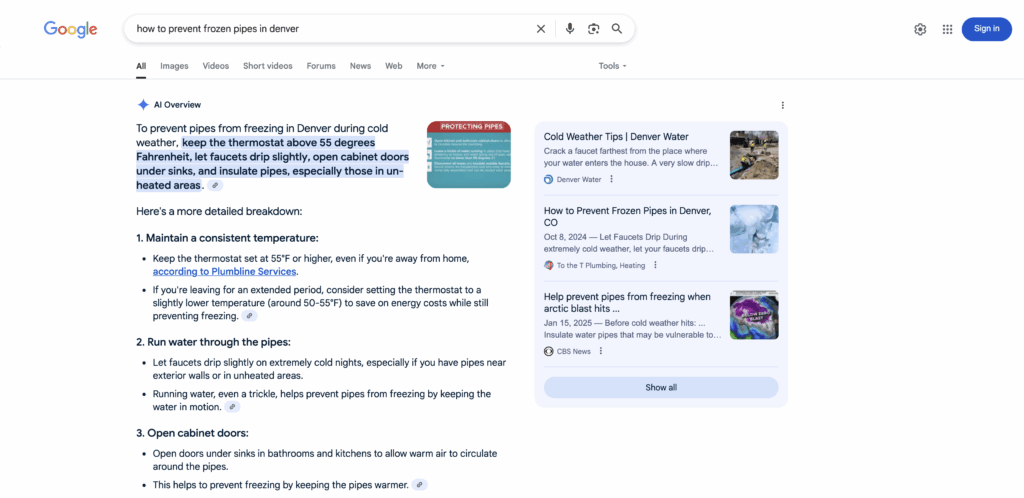
Task: Switch to the Images tab
Action: [174, 66]
